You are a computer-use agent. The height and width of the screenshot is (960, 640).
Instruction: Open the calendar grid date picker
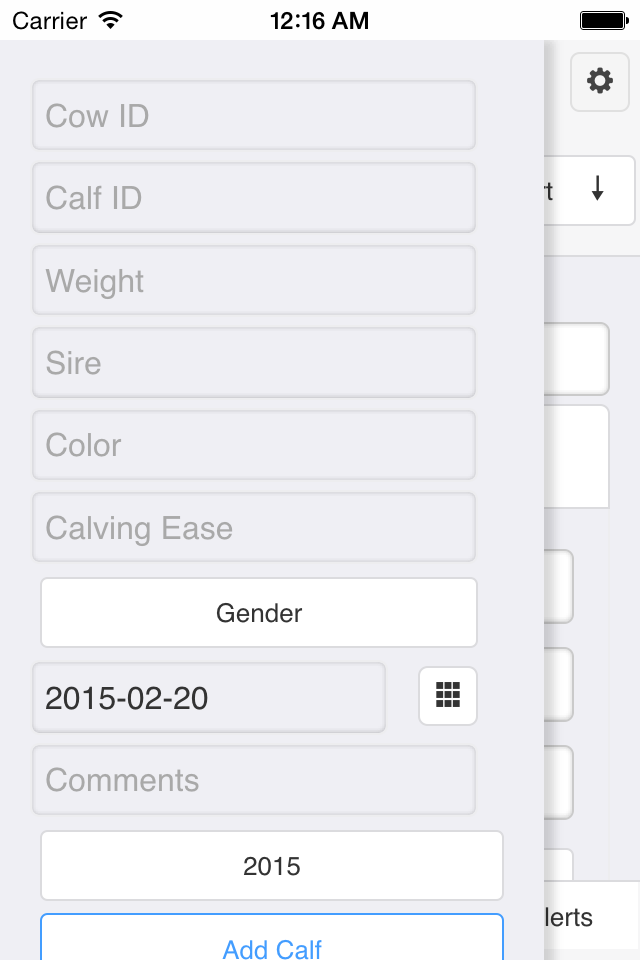point(448,696)
